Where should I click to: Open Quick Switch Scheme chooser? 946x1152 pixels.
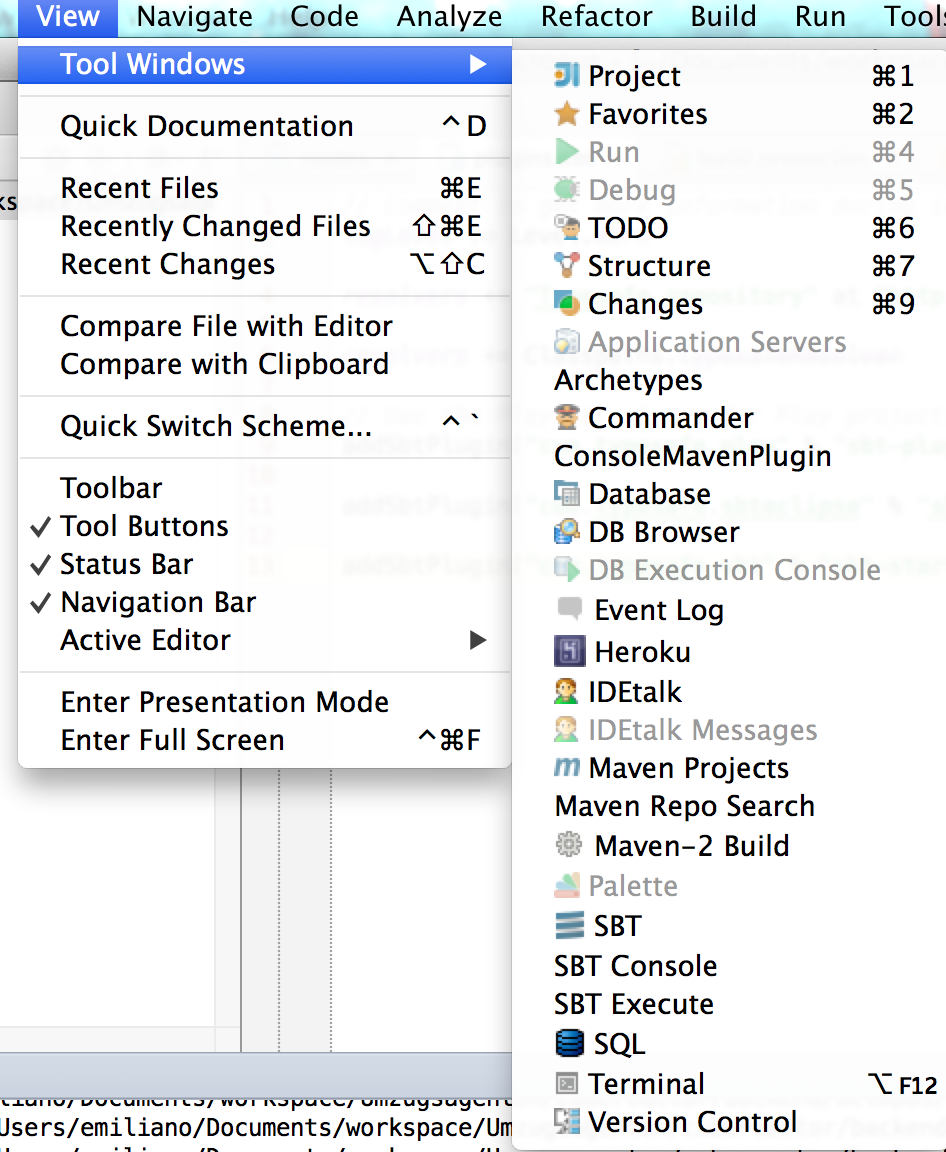pos(216,426)
